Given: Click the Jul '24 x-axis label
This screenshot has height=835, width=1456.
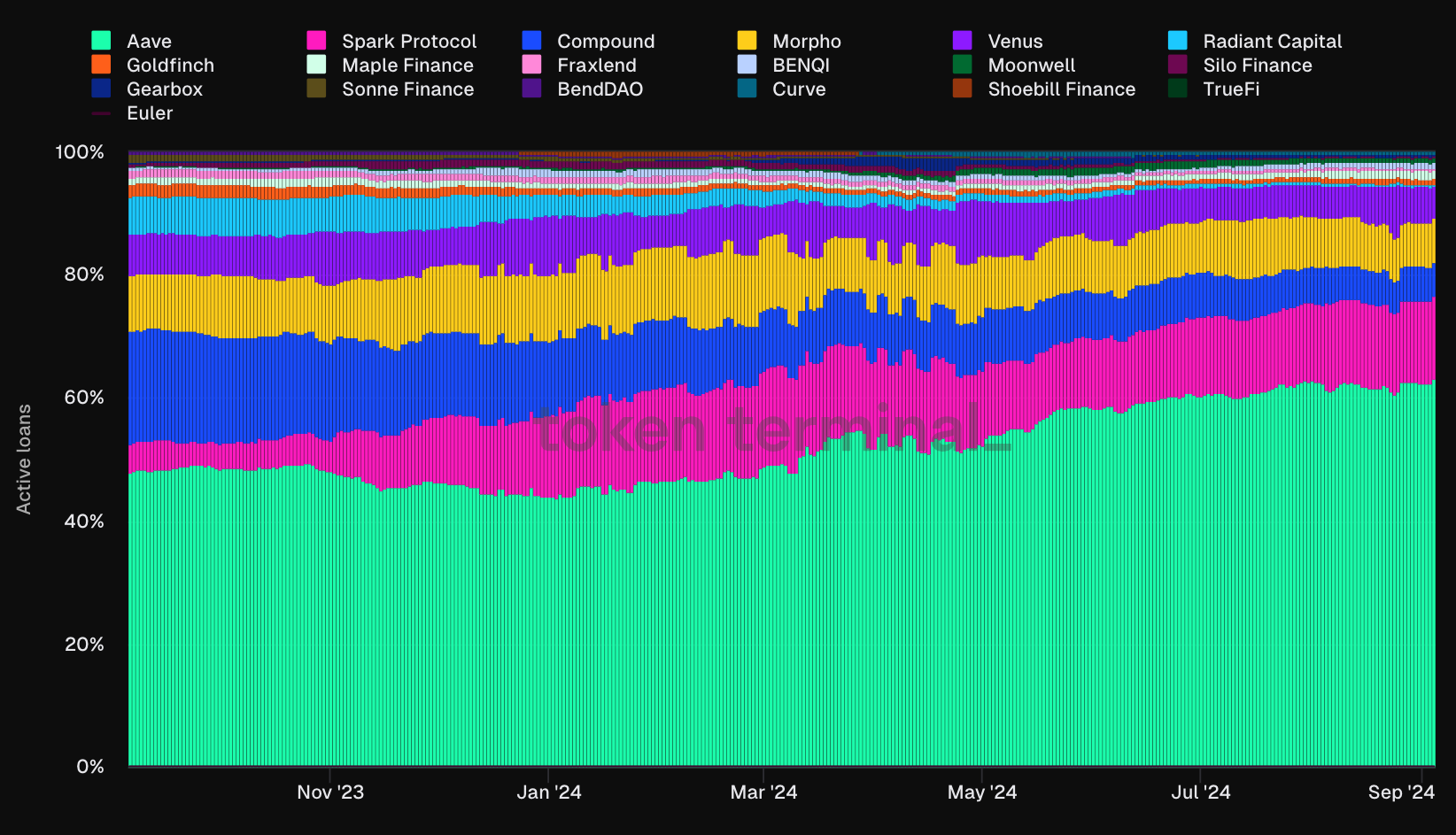Looking at the screenshot, I should tap(1201, 792).
